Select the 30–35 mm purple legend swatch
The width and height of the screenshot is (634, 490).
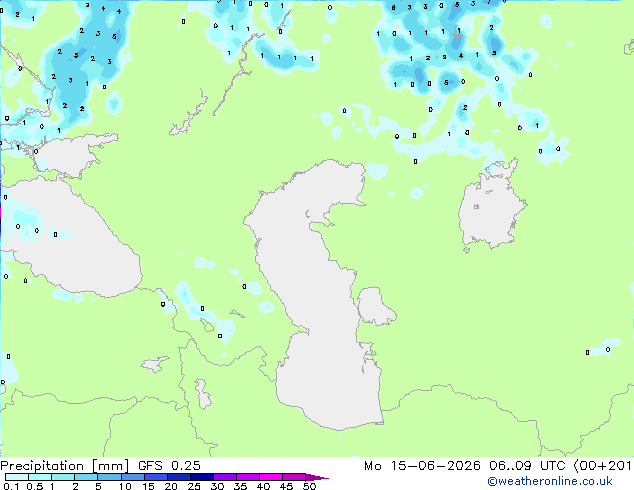(x=225, y=477)
